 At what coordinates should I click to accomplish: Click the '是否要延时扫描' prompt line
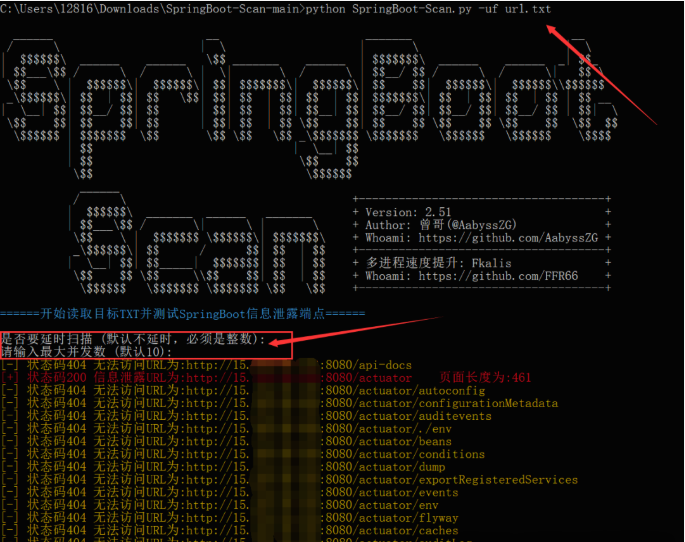tap(133, 338)
